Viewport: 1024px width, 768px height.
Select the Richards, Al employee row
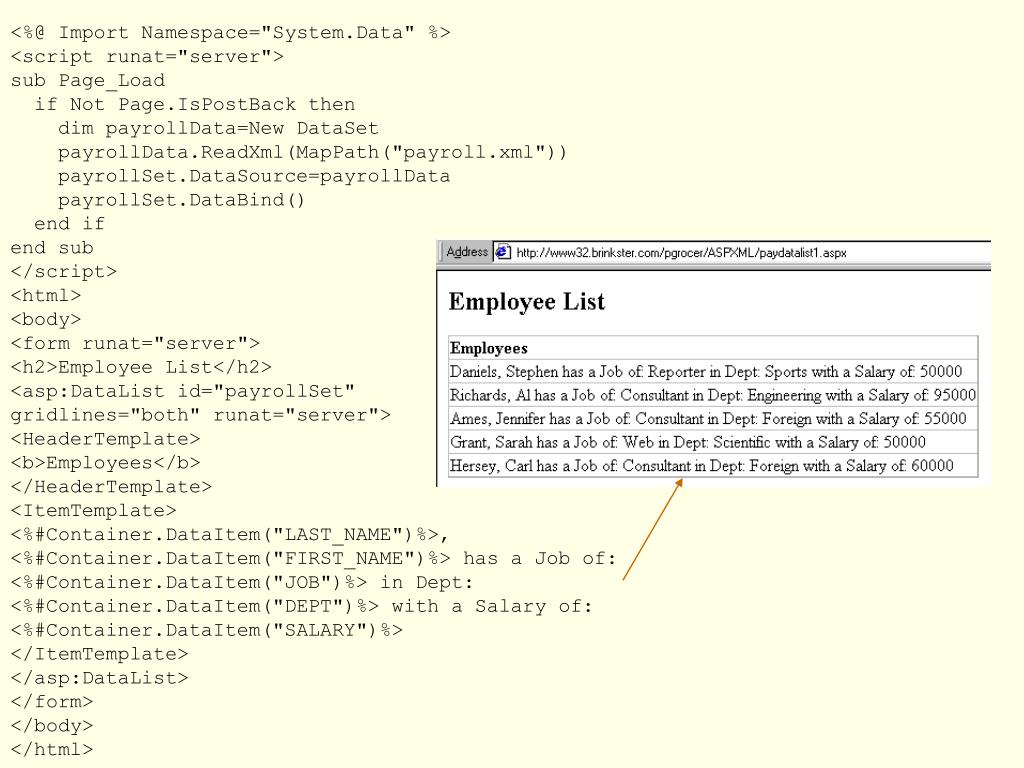click(713, 395)
